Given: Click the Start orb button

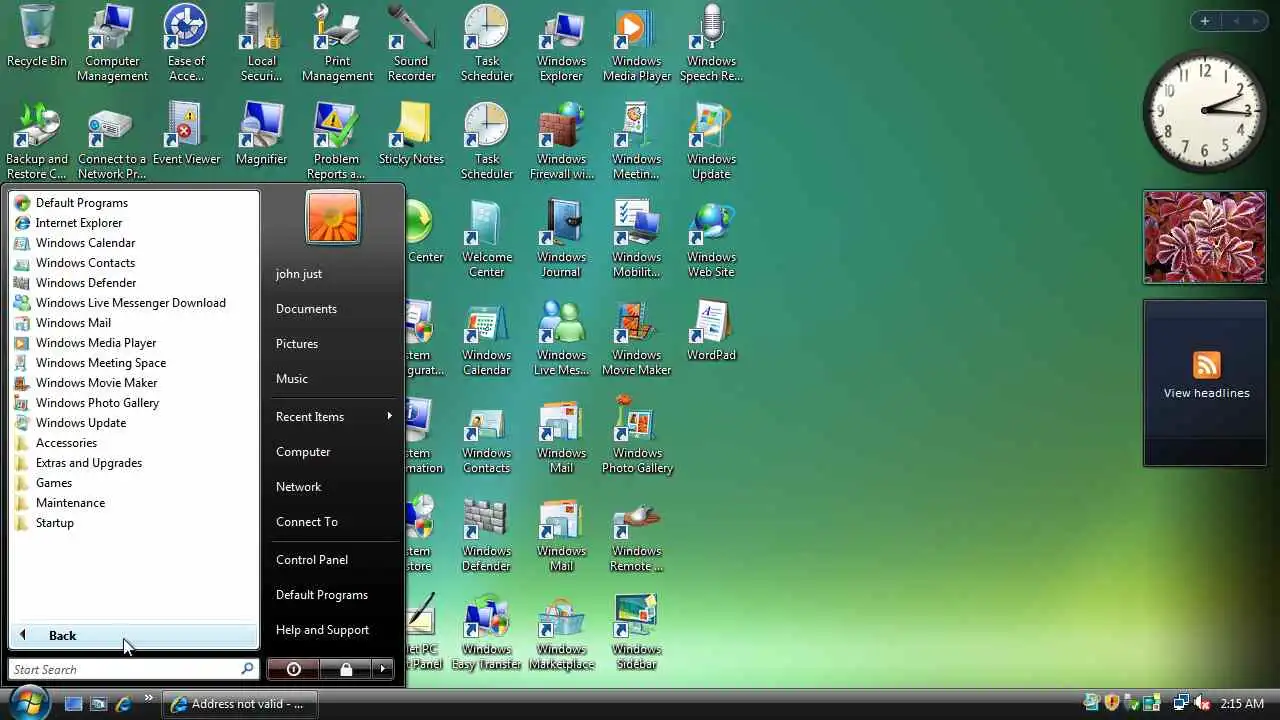Looking at the screenshot, I should pyautogui.click(x=28, y=701).
